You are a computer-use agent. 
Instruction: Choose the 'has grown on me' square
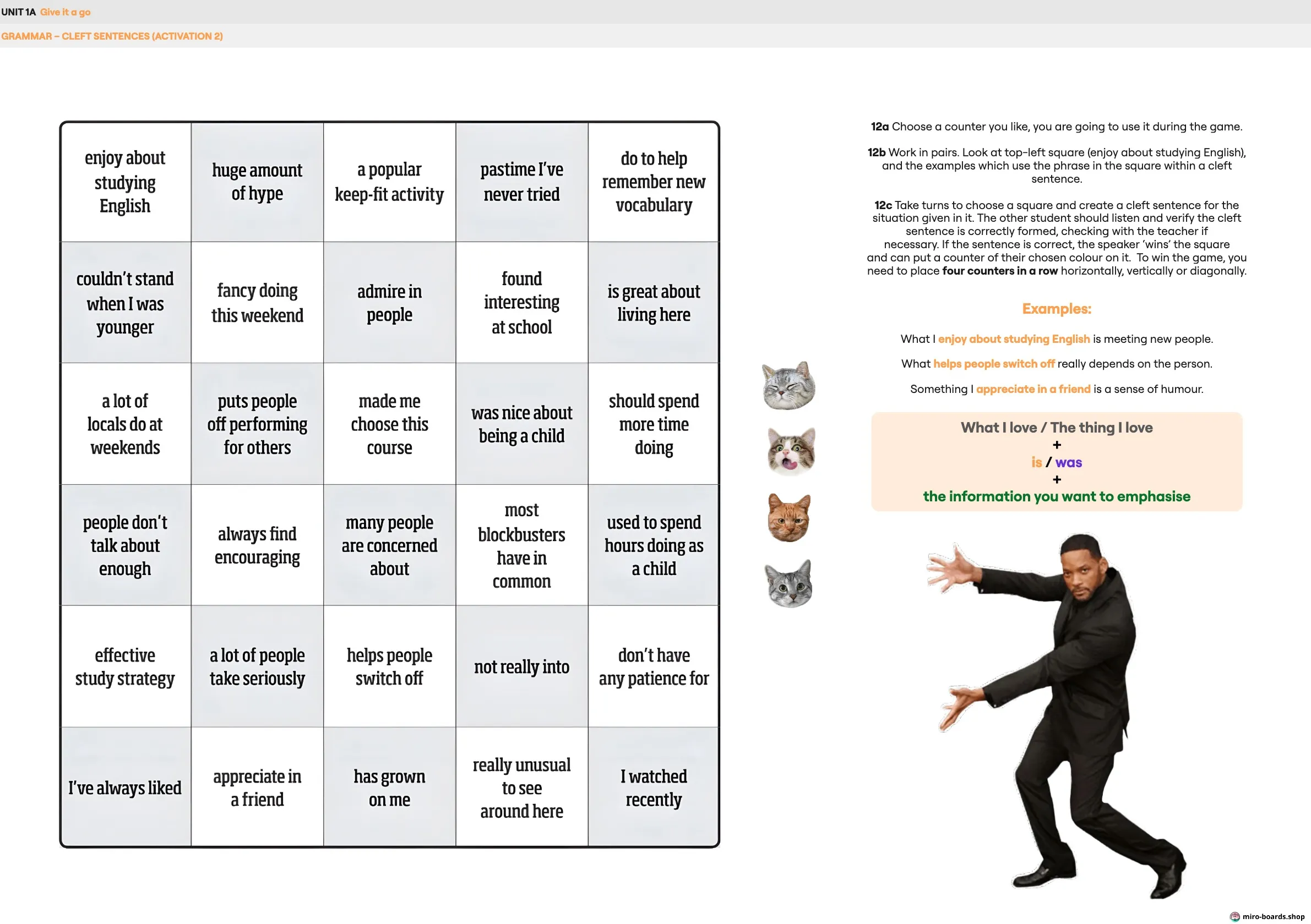pyautogui.click(x=389, y=787)
